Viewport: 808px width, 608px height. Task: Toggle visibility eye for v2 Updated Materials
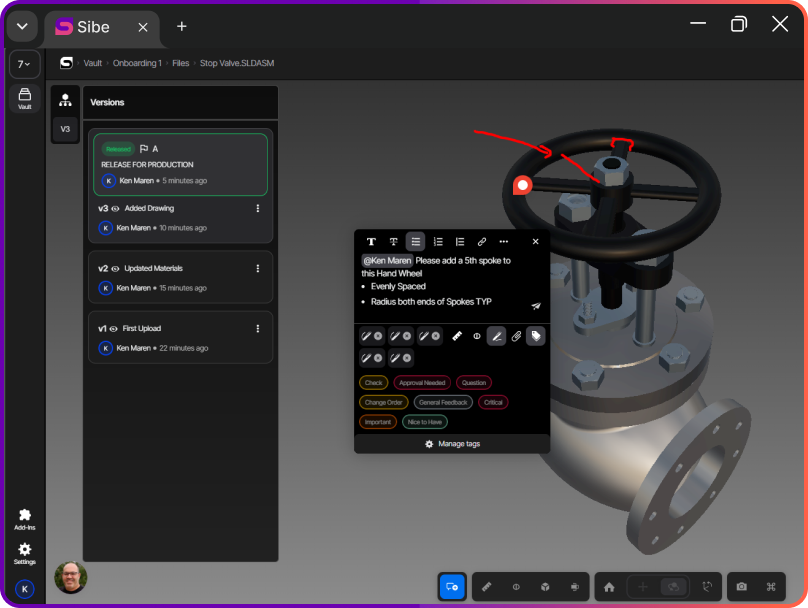point(115,268)
